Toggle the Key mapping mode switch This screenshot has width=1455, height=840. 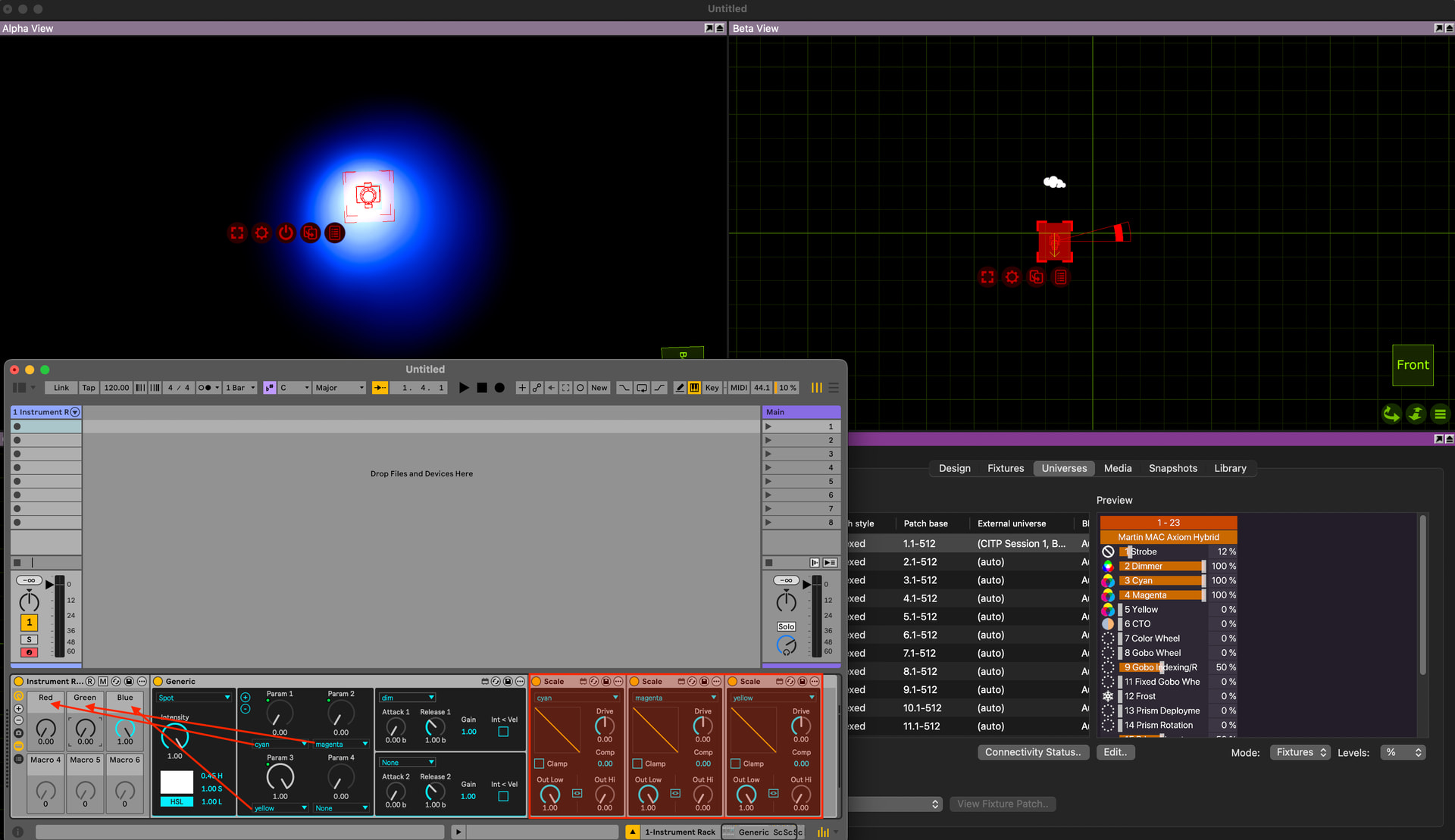click(x=712, y=388)
